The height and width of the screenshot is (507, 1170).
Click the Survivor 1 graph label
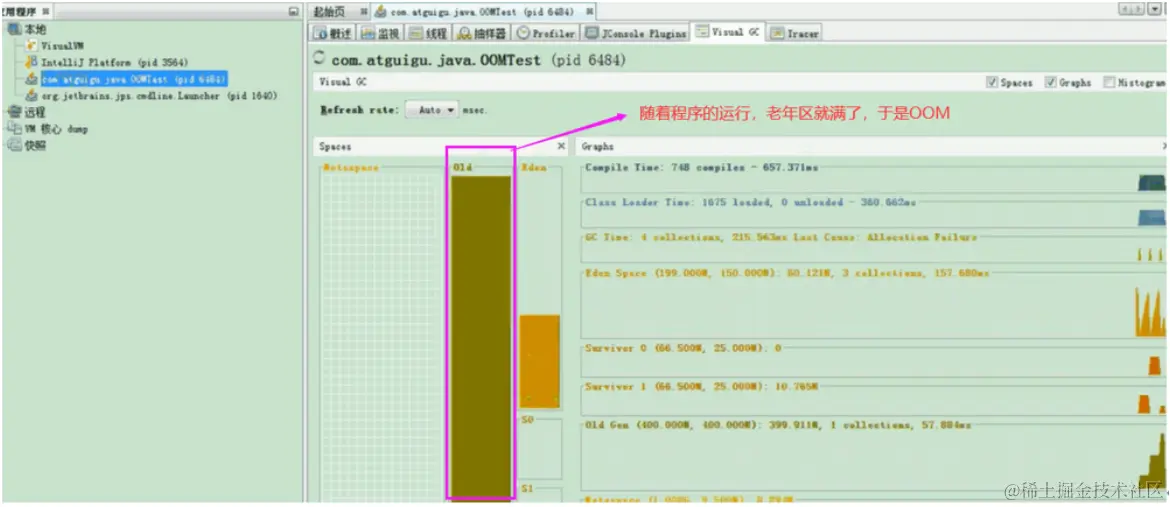coord(701,387)
